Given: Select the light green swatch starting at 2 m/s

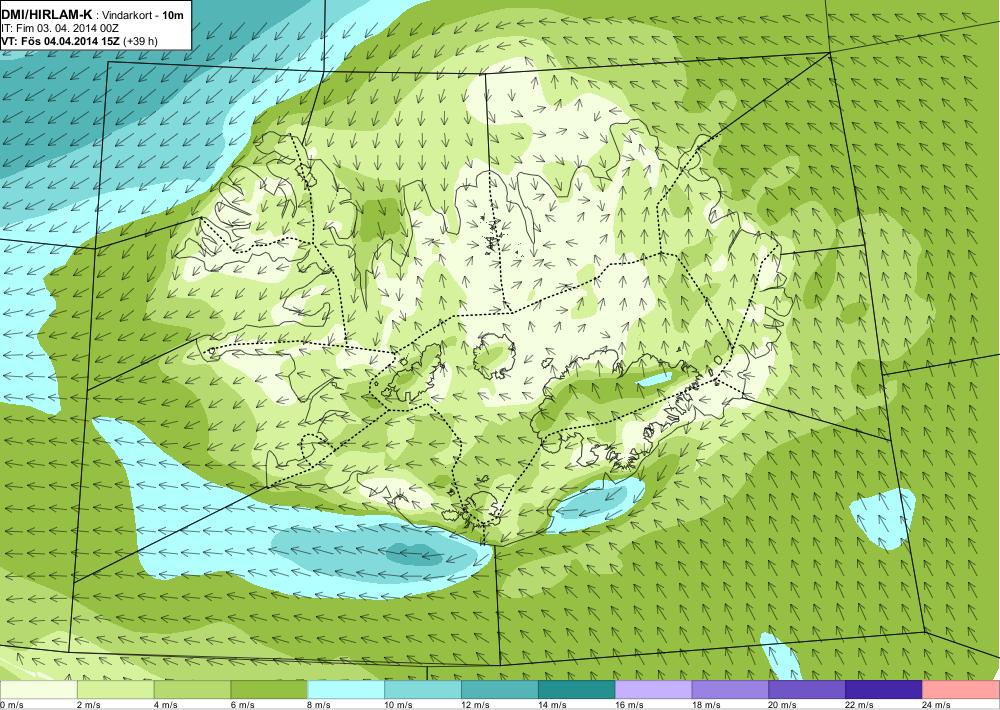Looking at the screenshot, I should coord(115,690).
